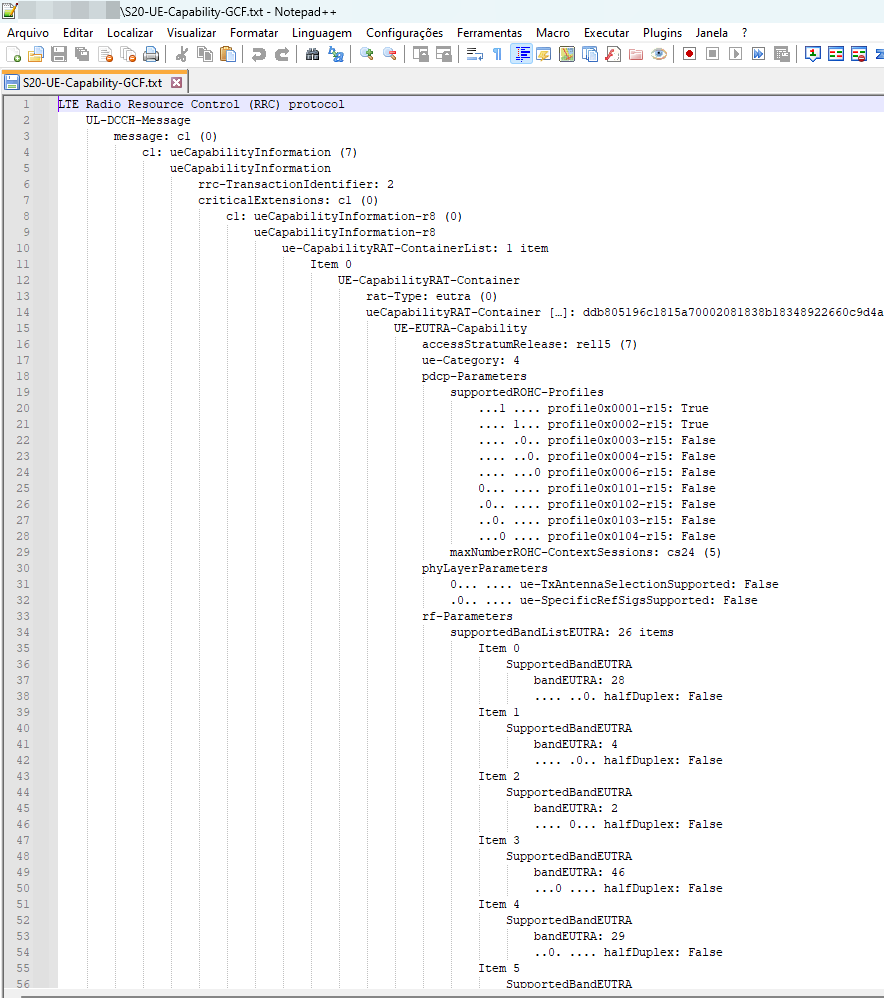Open the Visualizar menu

coord(192,33)
